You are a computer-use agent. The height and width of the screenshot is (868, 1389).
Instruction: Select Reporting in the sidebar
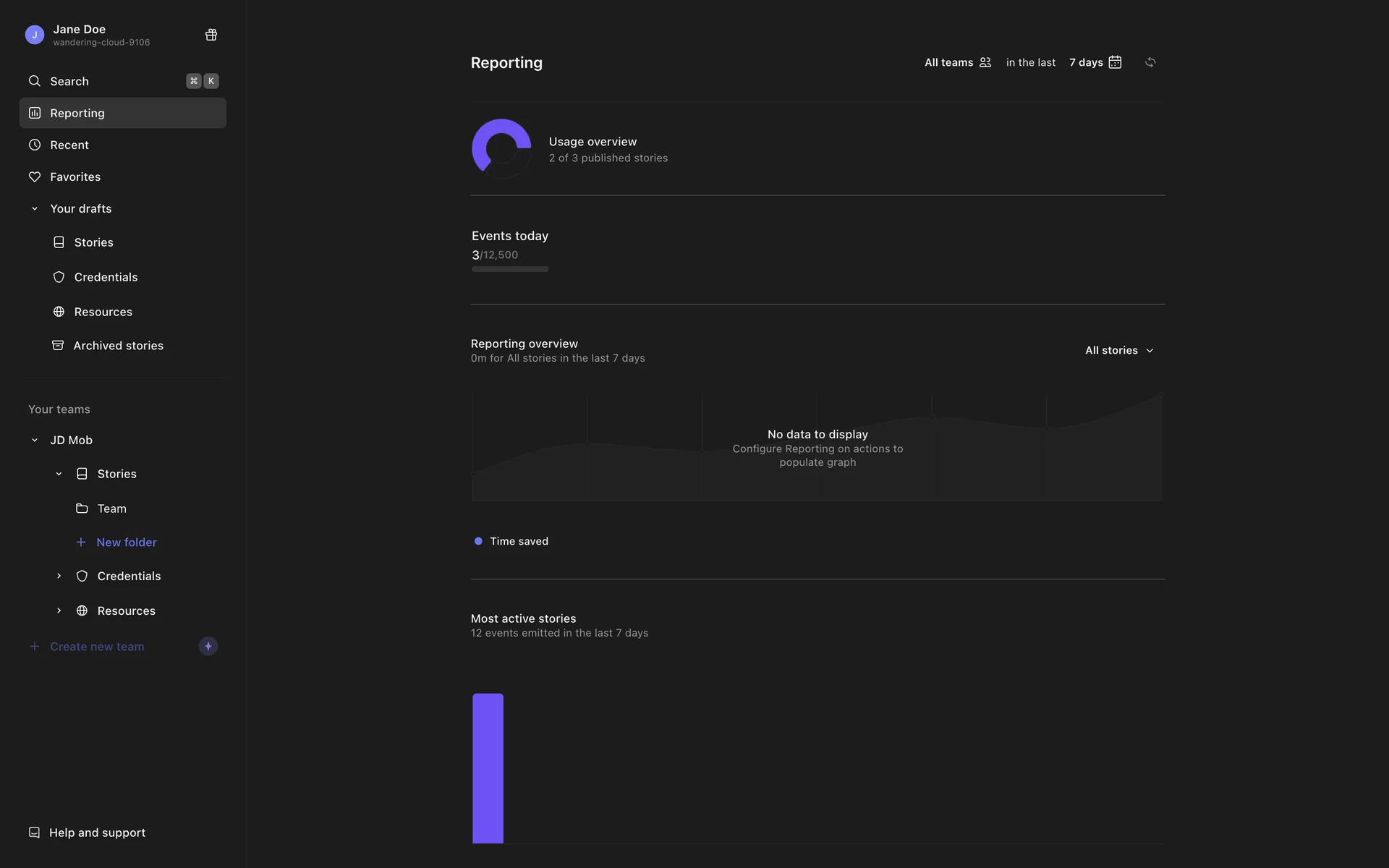(x=77, y=113)
